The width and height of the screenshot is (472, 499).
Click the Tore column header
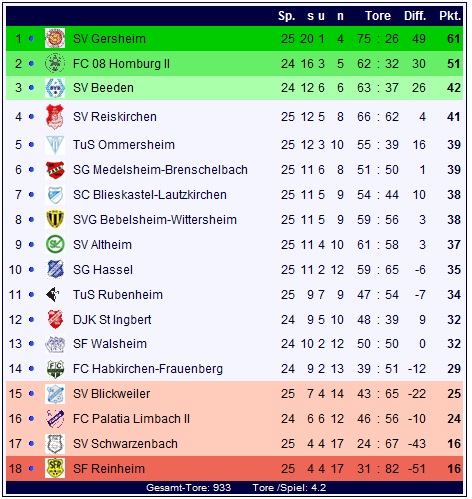[x=378, y=16]
